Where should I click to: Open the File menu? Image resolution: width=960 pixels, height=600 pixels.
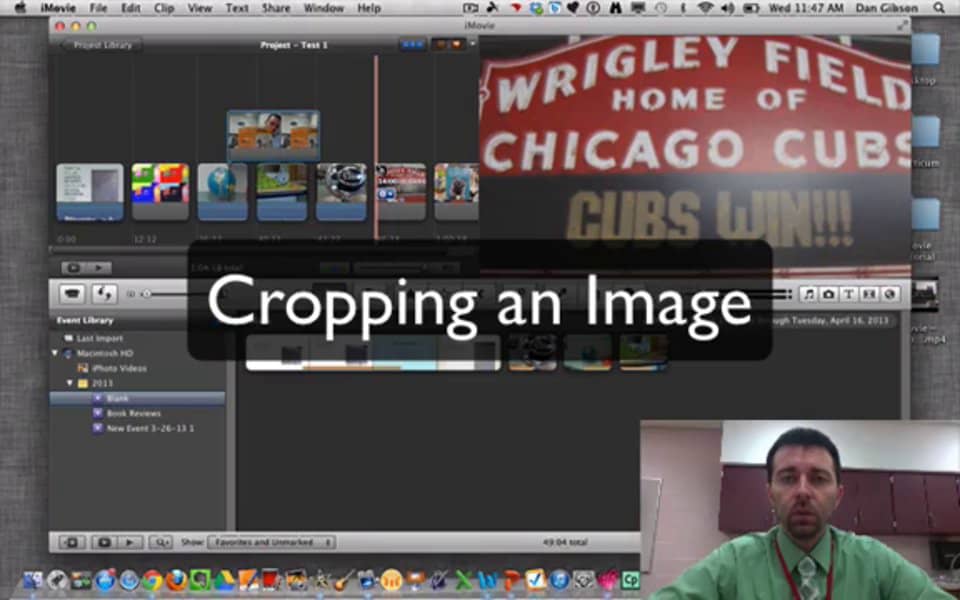coord(98,8)
